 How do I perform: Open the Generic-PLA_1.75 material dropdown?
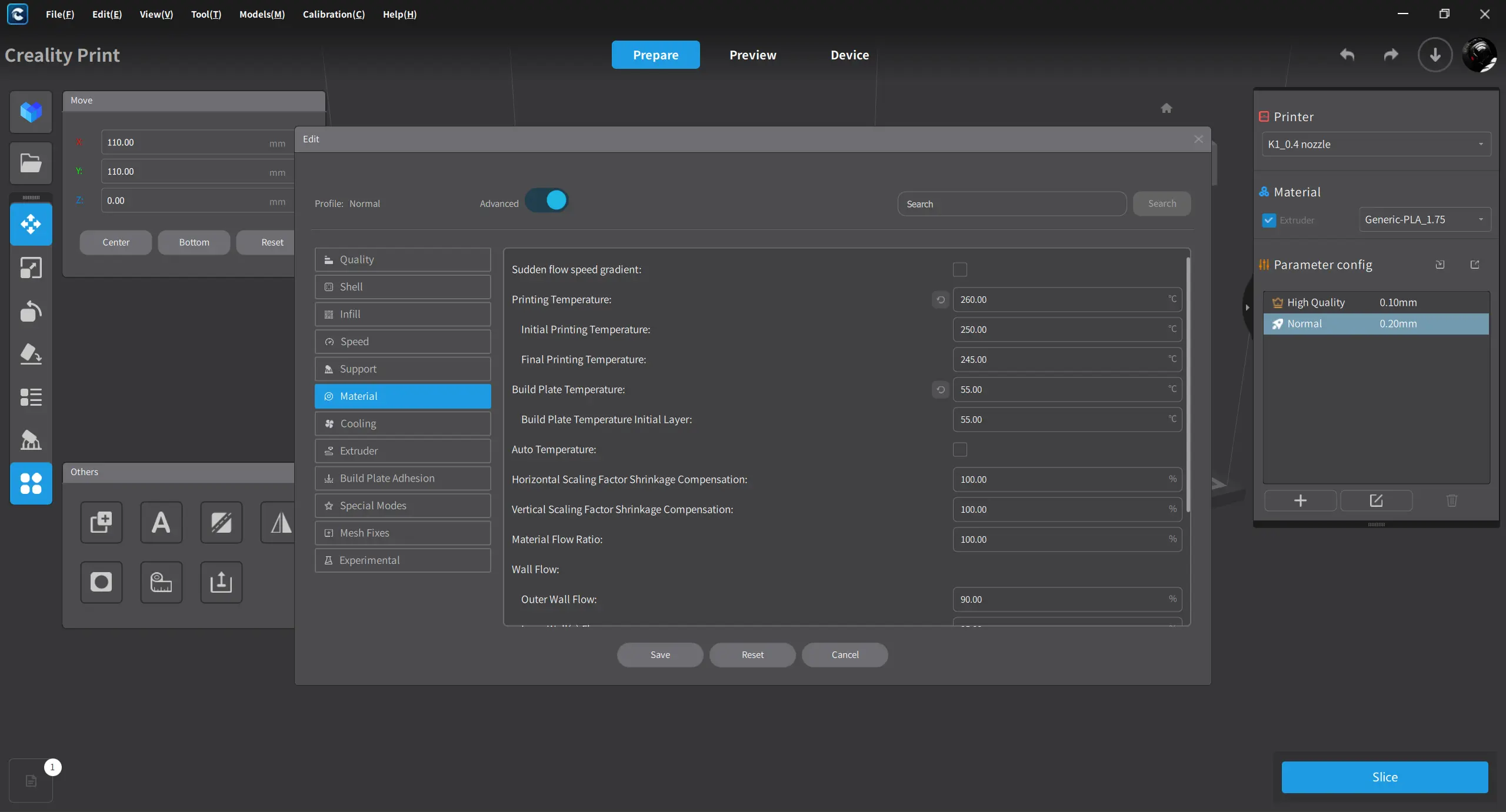pyautogui.click(x=1424, y=220)
